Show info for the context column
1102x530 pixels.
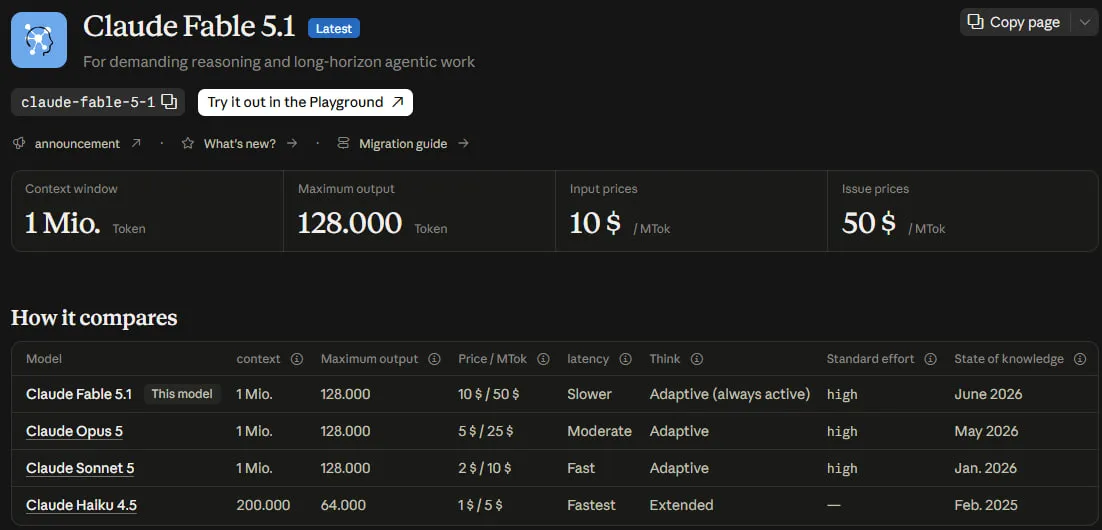[297, 359]
